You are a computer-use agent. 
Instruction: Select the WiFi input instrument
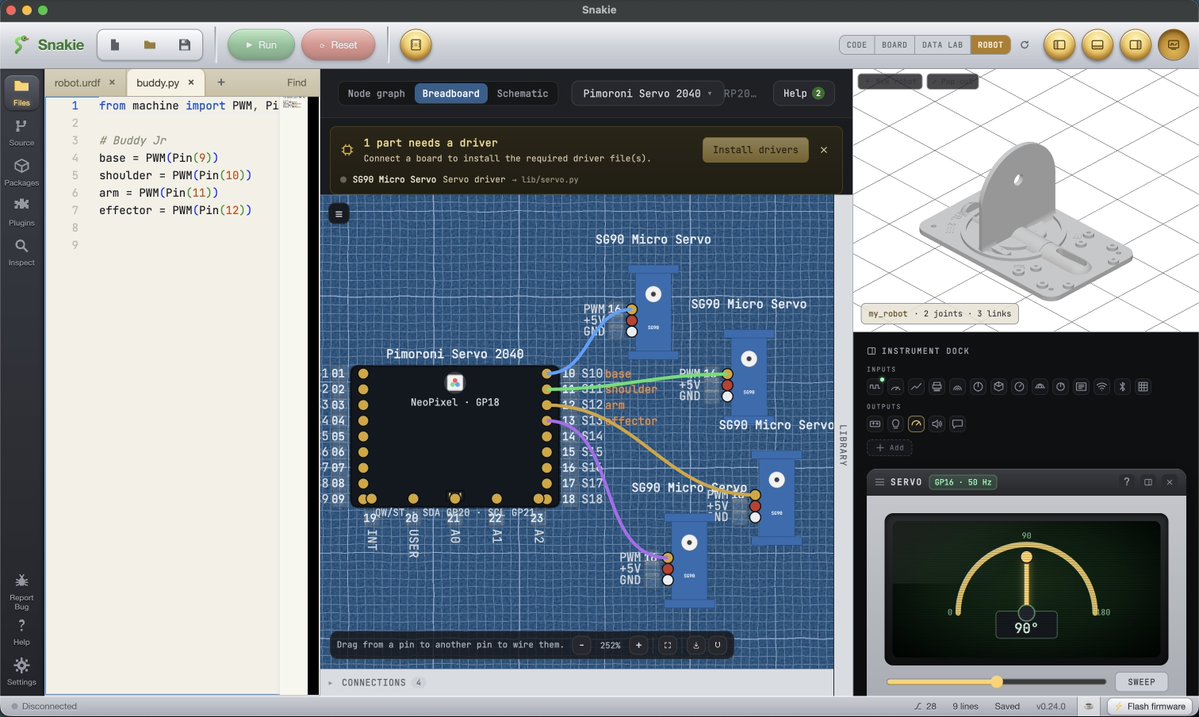pyautogui.click(x=1102, y=387)
